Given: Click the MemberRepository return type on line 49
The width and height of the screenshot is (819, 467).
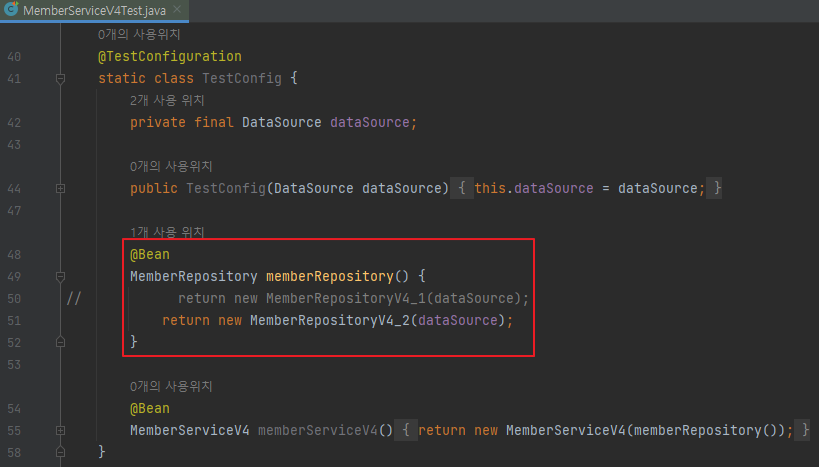Looking at the screenshot, I should pos(194,276).
